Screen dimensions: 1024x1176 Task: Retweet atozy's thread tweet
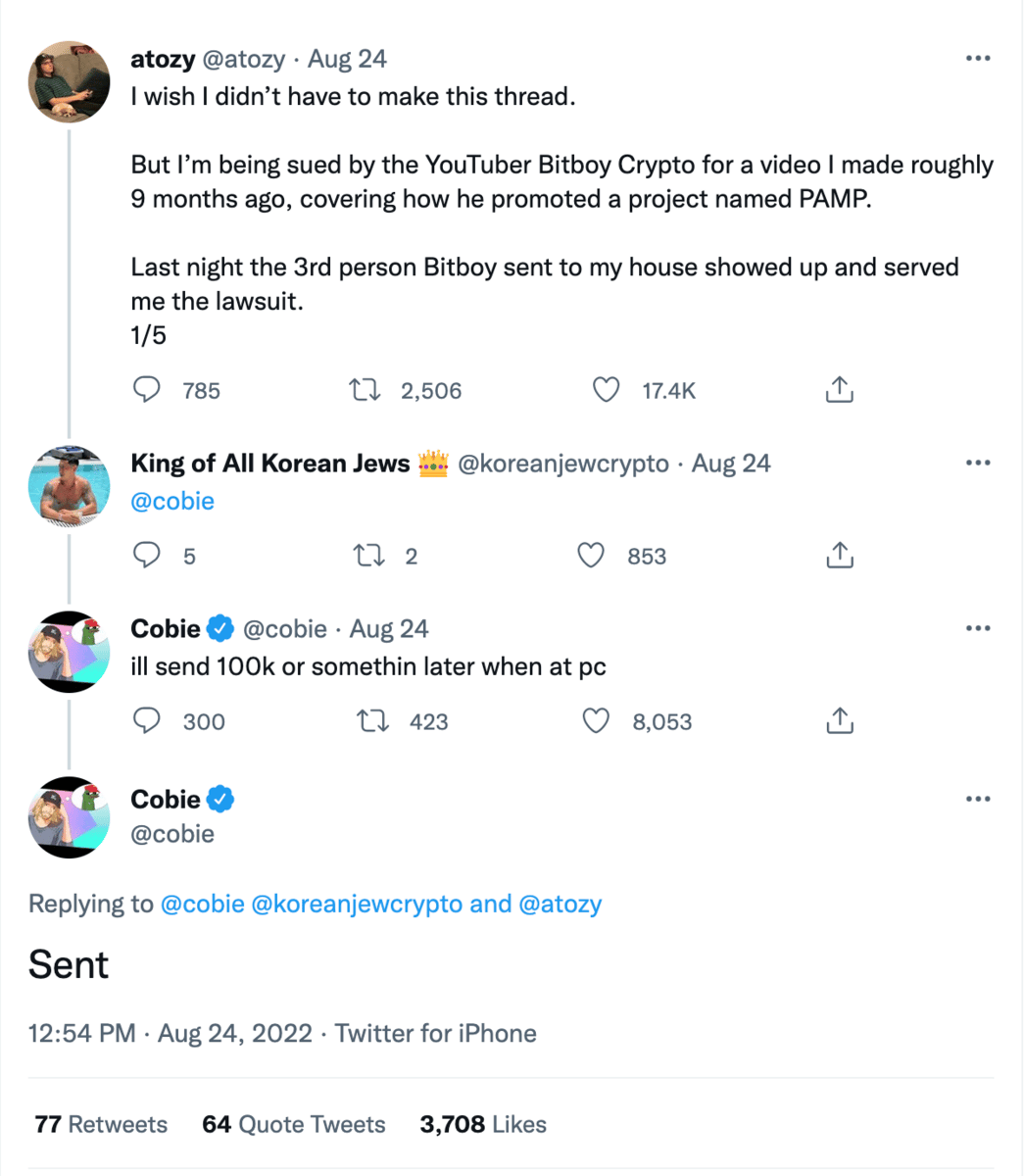pyautogui.click(x=366, y=390)
